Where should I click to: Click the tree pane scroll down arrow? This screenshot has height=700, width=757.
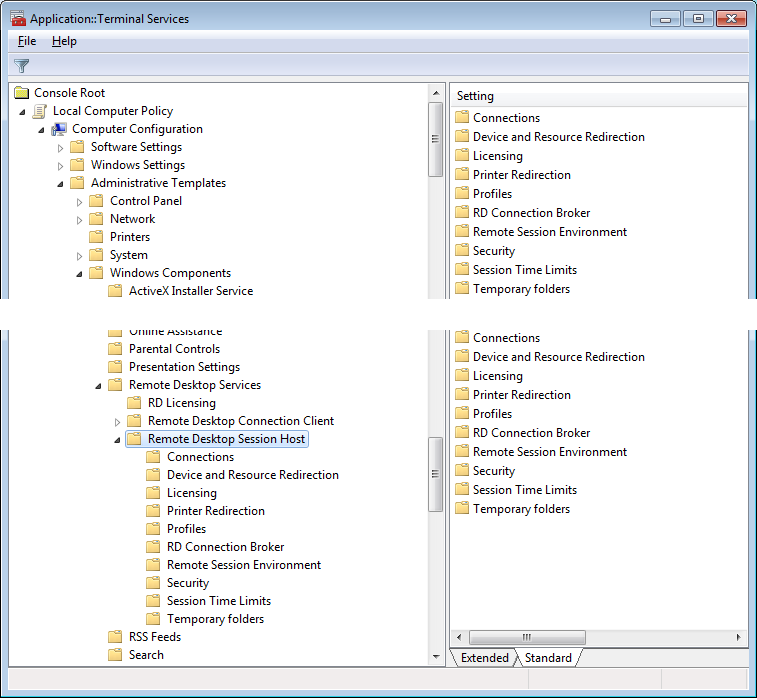coord(435,656)
